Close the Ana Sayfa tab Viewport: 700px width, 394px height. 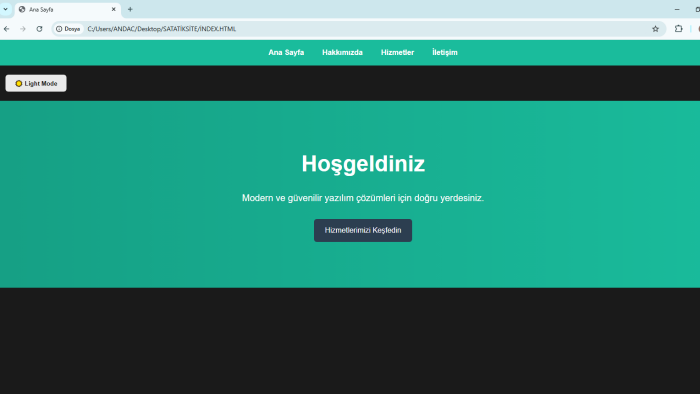click(x=113, y=9)
